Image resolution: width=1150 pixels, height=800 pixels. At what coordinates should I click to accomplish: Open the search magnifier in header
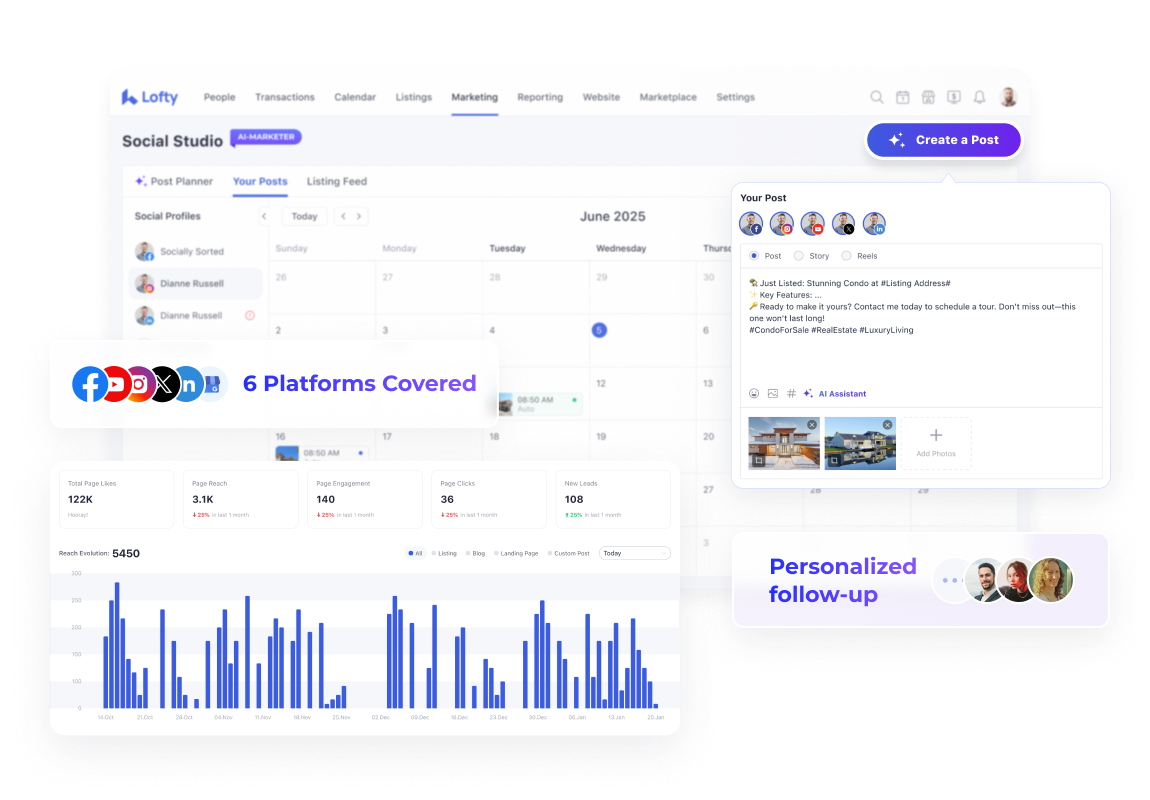pyautogui.click(x=876, y=97)
